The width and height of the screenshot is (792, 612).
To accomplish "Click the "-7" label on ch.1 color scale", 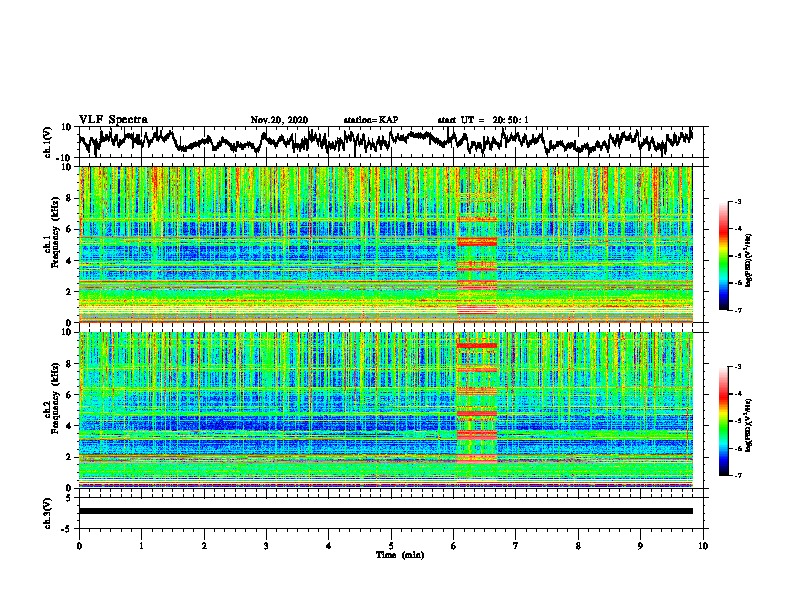I will pyautogui.click(x=738, y=310).
